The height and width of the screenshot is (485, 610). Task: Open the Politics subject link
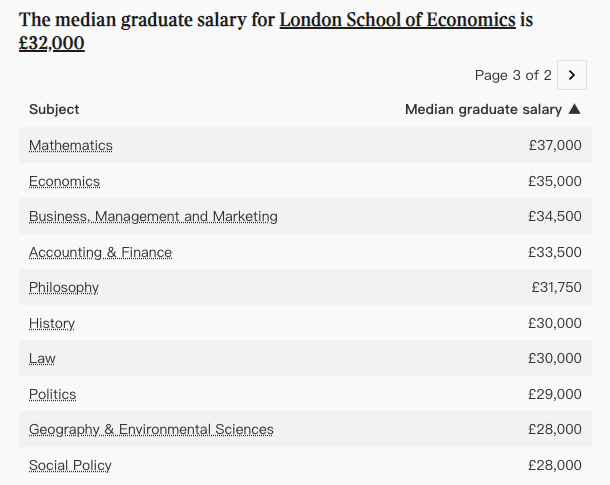coord(53,394)
